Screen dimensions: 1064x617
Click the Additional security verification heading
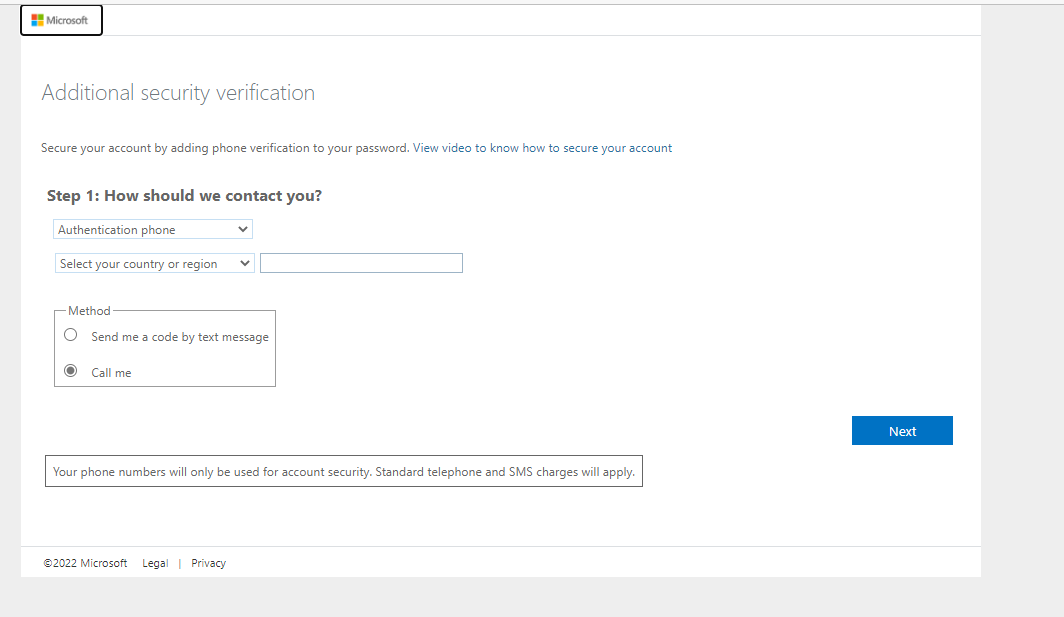pos(178,93)
